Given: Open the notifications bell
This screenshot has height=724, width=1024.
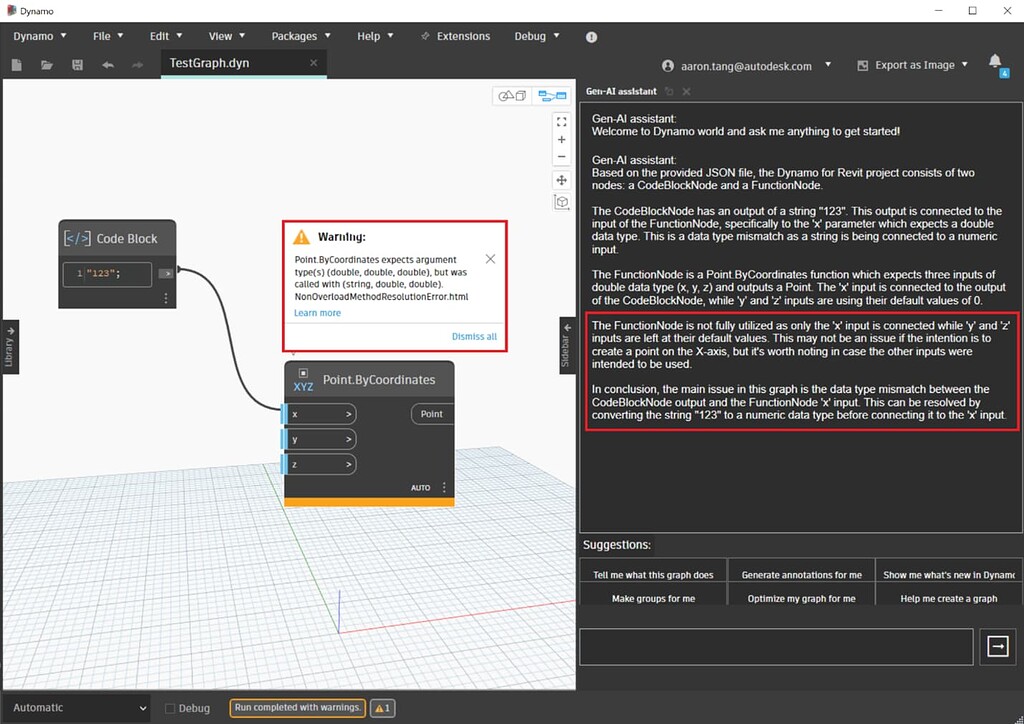Looking at the screenshot, I should [994, 62].
